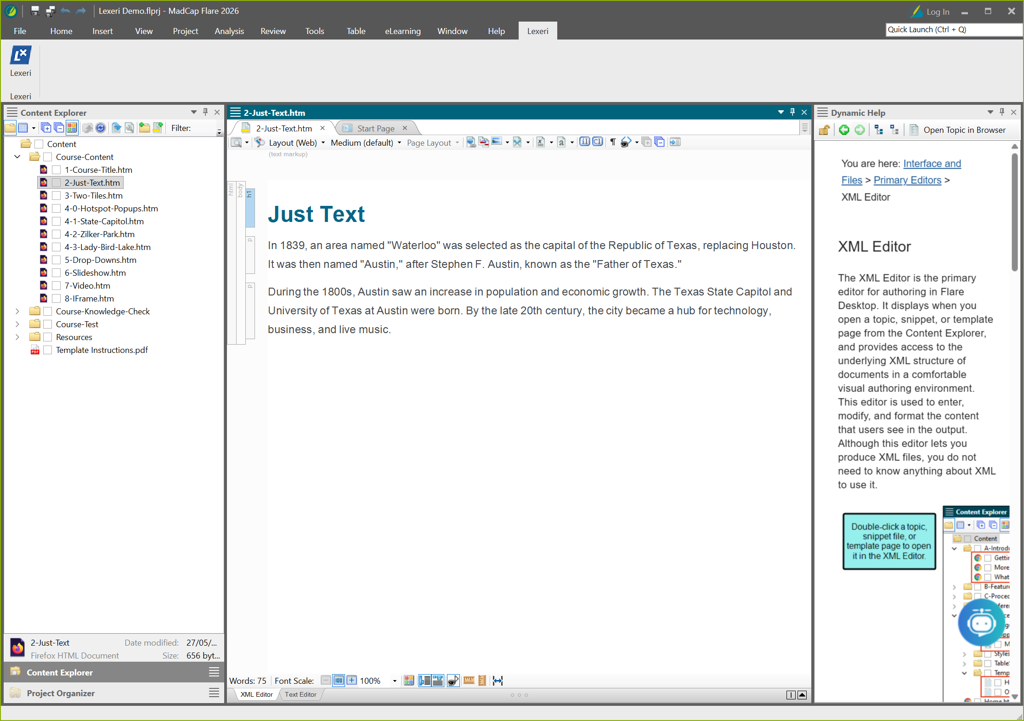1024x721 pixels.
Task: Check the box next to 1-Course-Title.htm
Action: 56,170
